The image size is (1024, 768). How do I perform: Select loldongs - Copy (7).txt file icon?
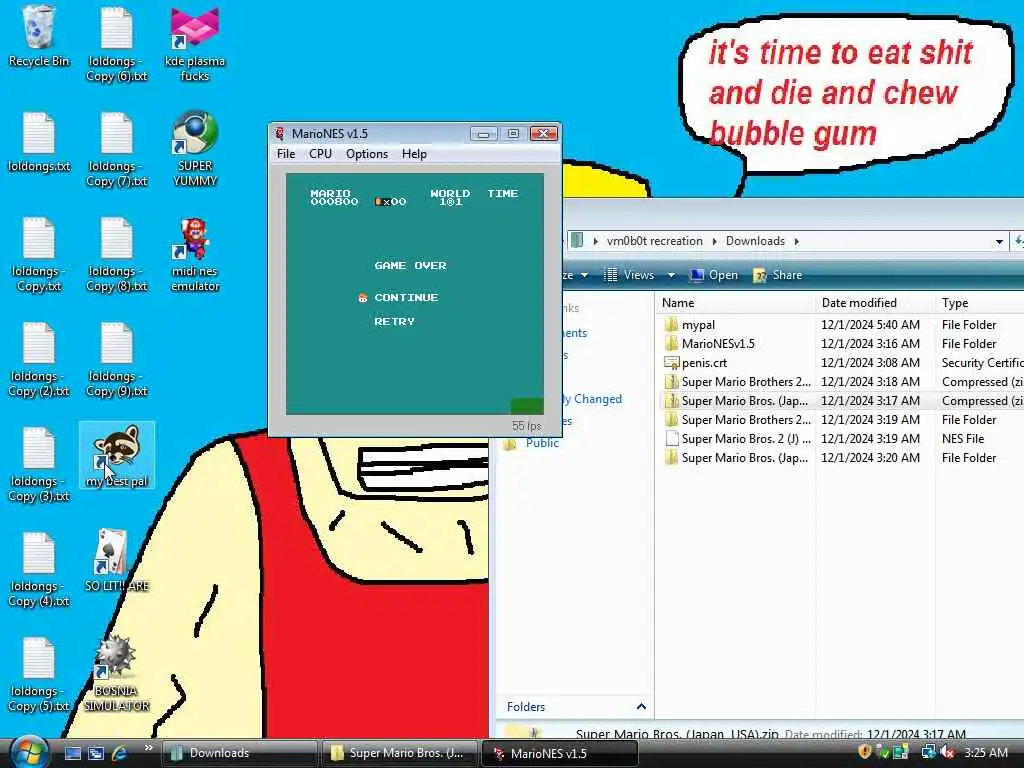pos(117,149)
